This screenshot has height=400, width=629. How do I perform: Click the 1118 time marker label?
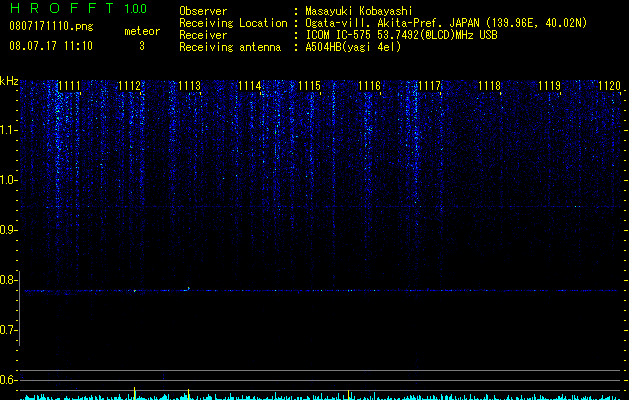coord(489,86)
